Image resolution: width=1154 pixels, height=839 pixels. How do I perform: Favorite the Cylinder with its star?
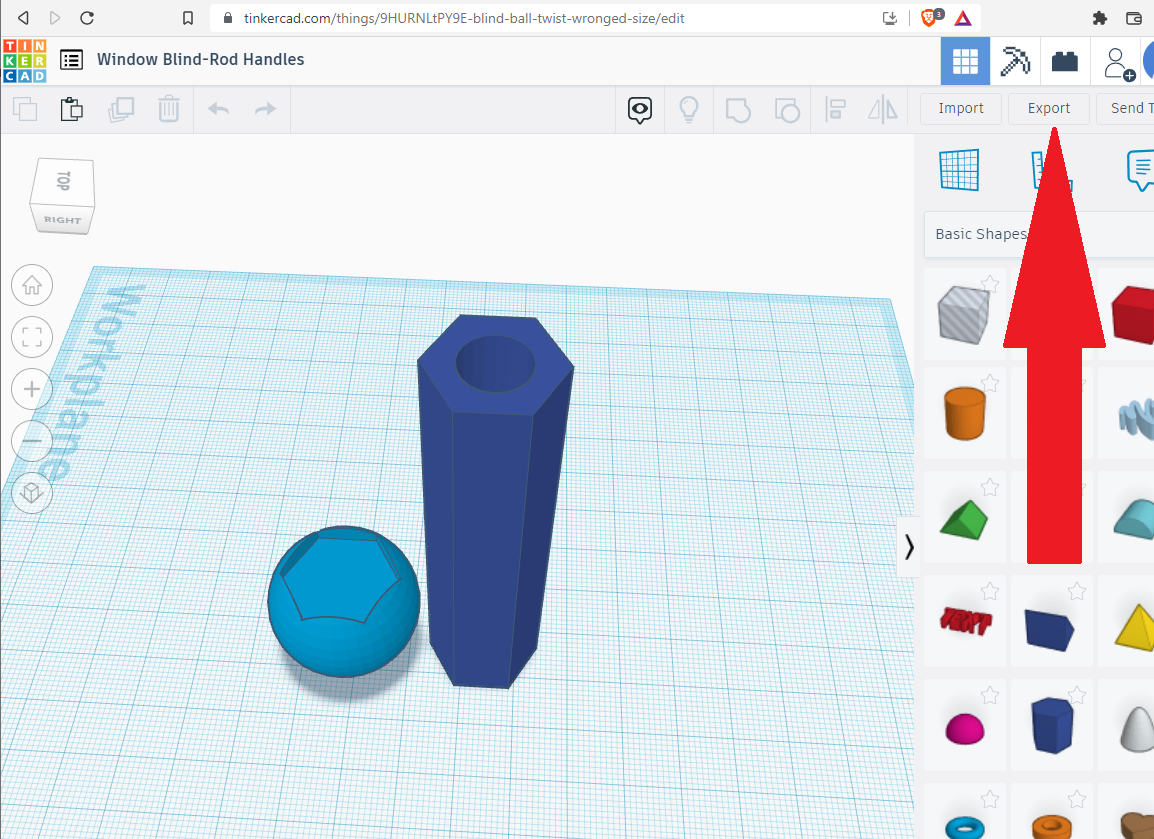coord(990,383)
